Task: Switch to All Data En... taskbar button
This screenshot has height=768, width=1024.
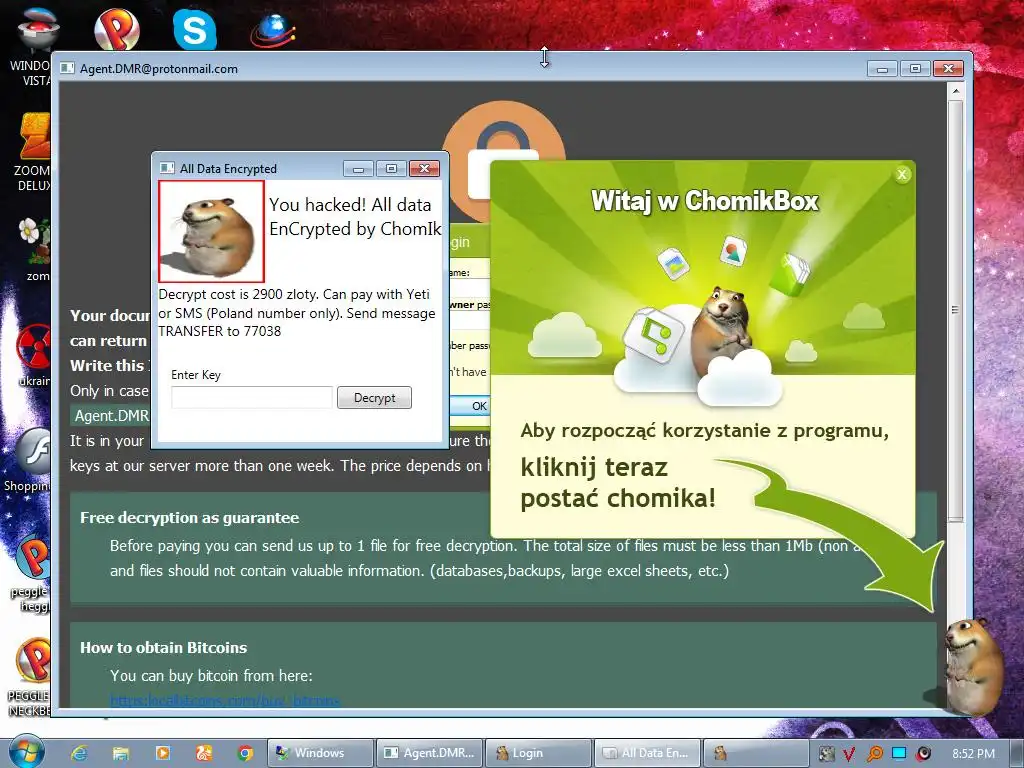Action: [647, 753]
